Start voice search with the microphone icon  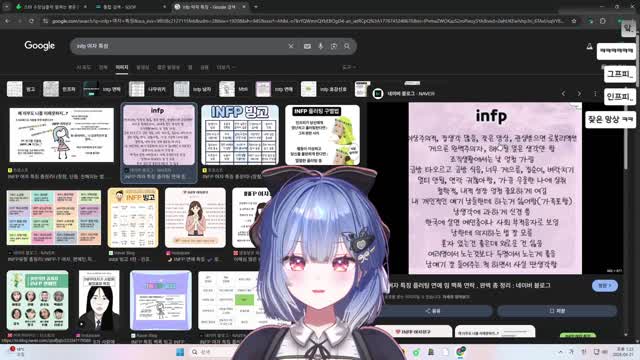point(320,46)
